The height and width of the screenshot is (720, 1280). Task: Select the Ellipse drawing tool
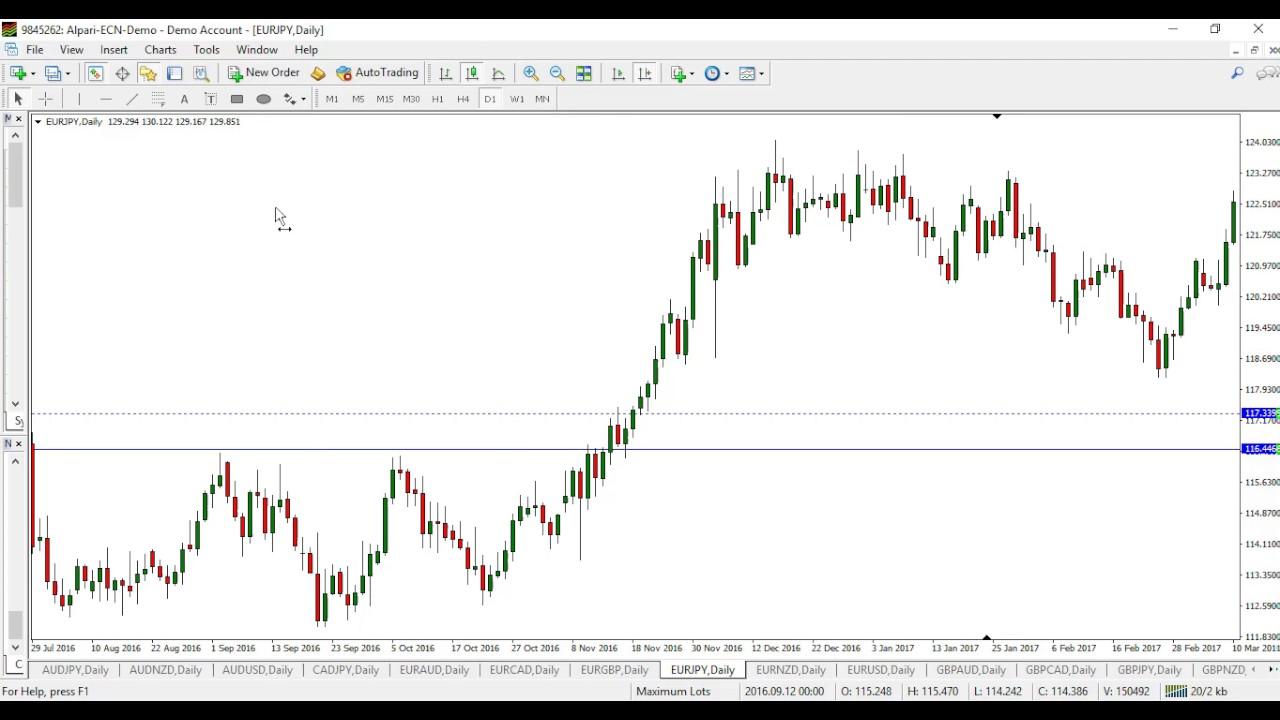[264, 99]
